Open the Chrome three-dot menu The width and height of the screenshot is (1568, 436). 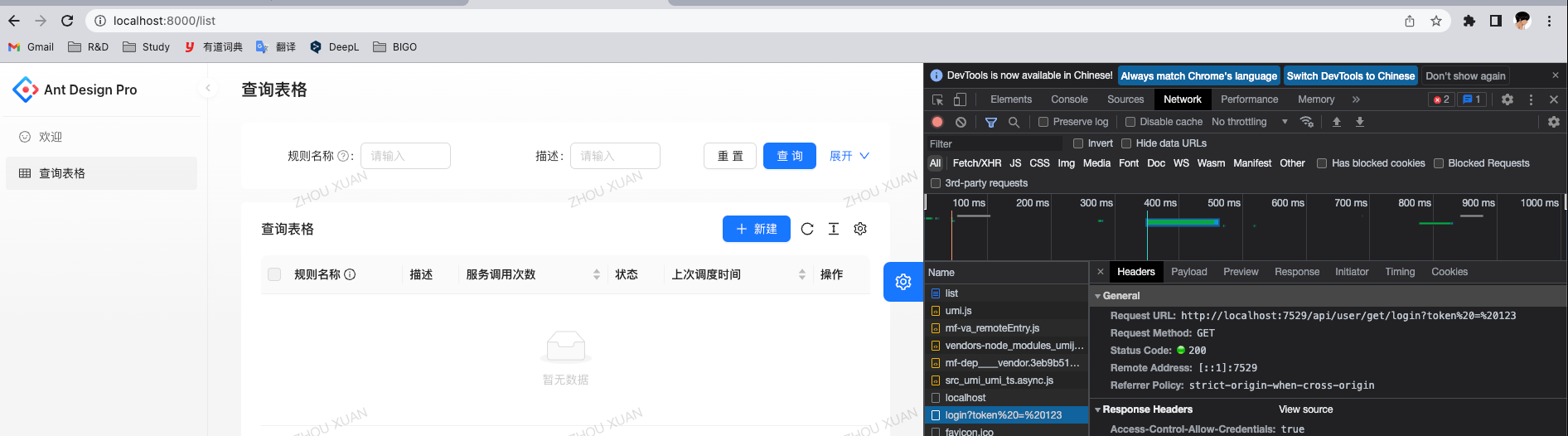[x=1549, y=21]
